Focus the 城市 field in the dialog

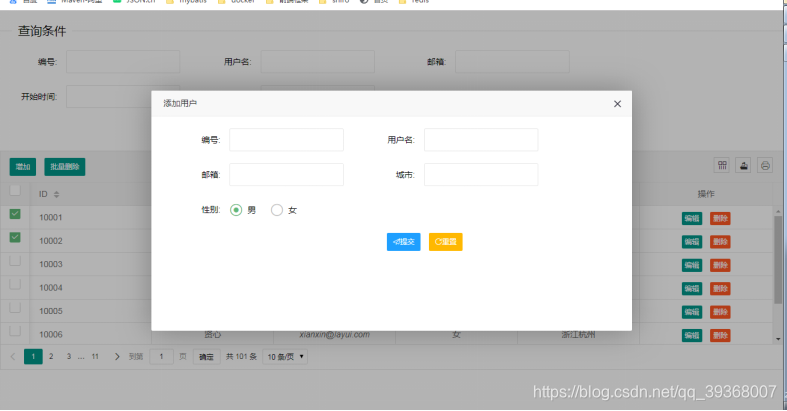(x=481, y=175)
